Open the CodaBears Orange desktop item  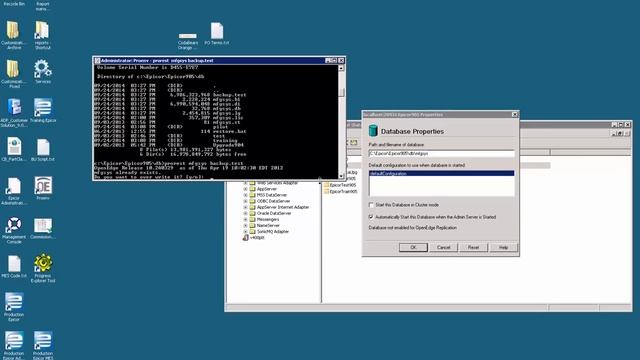pyautogui.click(x=188, y=41)
